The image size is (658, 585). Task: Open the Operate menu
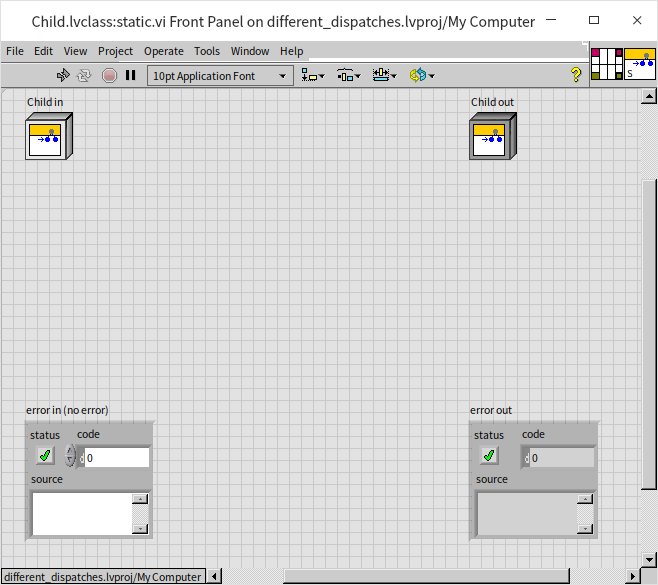tap(163, 51)
